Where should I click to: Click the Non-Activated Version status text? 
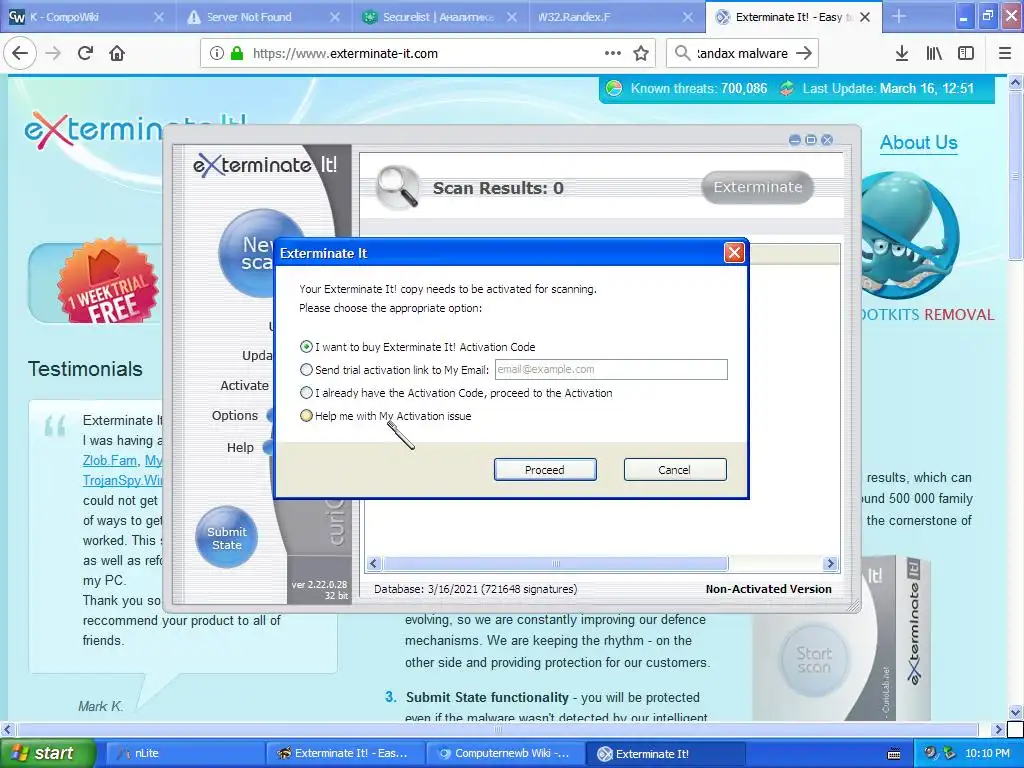tap(768, 589)
